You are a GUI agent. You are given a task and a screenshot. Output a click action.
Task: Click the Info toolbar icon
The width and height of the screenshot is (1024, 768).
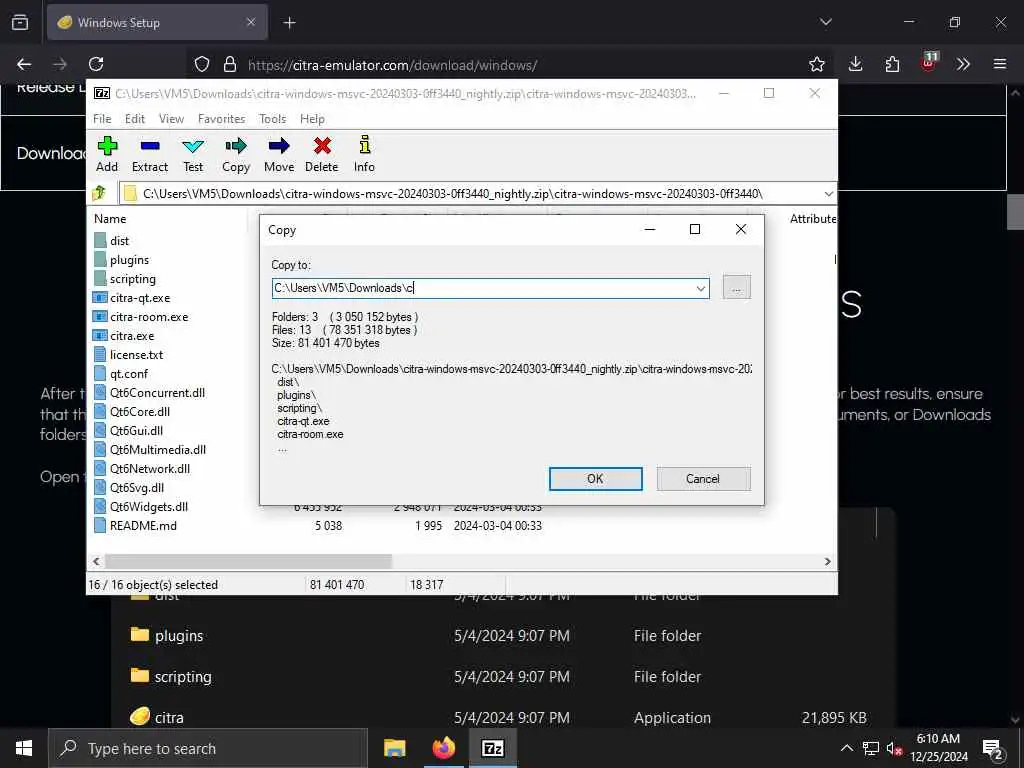pyautogui.click(x=364, y=154)
